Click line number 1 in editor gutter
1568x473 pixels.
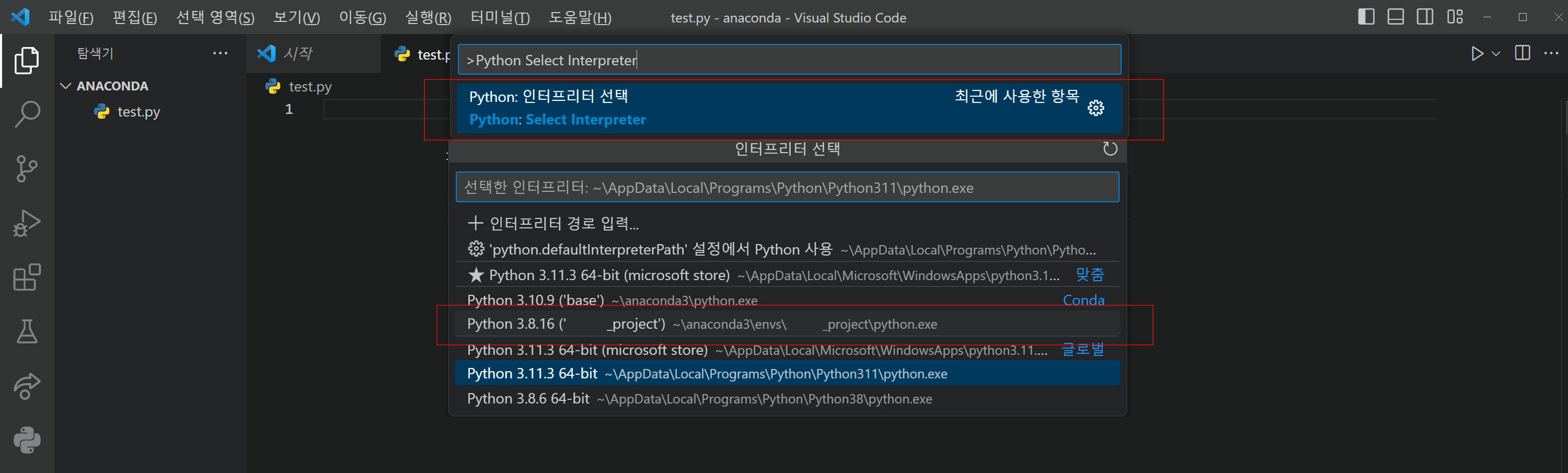[289, 109]
